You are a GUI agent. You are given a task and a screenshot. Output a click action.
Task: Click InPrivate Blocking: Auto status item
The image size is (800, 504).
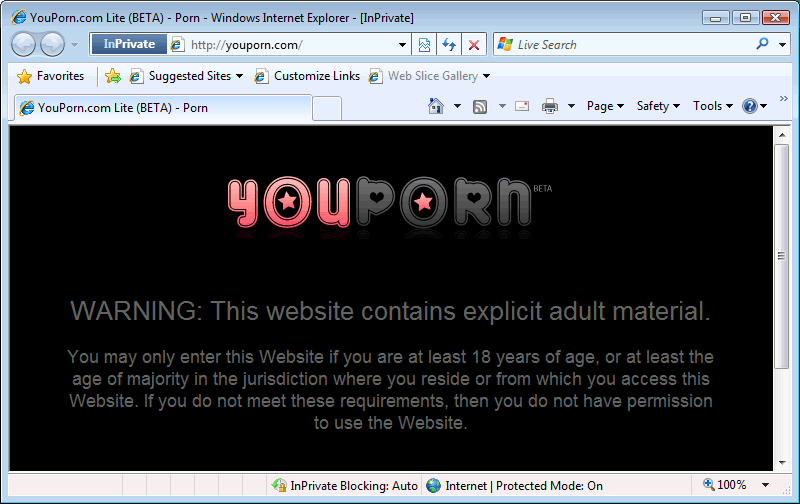click(x=345, y=486)
